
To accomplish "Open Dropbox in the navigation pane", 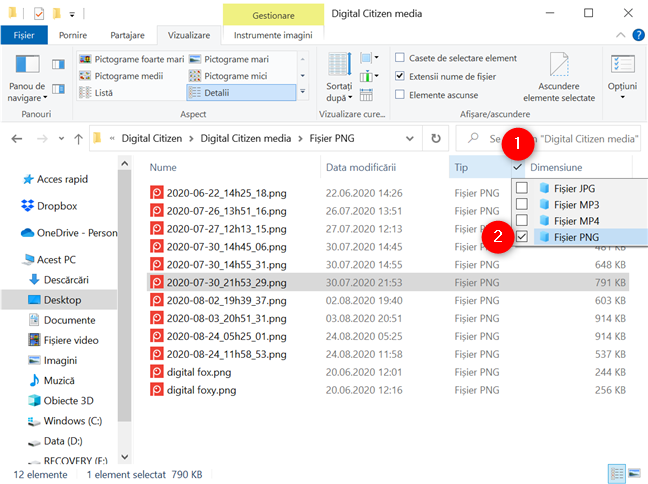I will click(x=49, y=206).
